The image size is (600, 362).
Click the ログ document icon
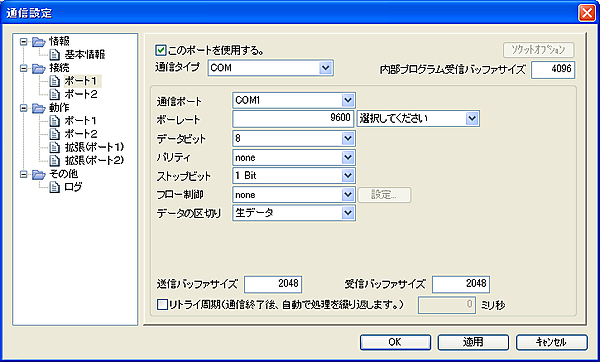(x=55, y=188)
